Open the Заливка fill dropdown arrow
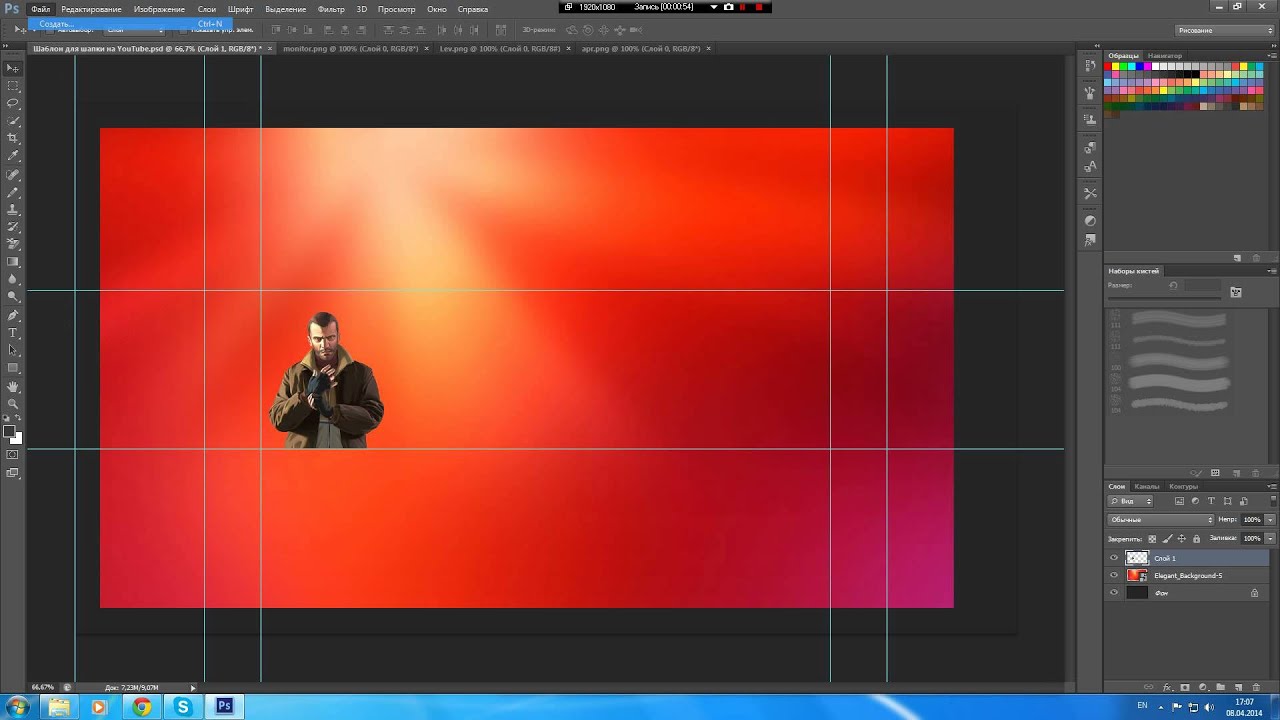 coord(1270,538)
